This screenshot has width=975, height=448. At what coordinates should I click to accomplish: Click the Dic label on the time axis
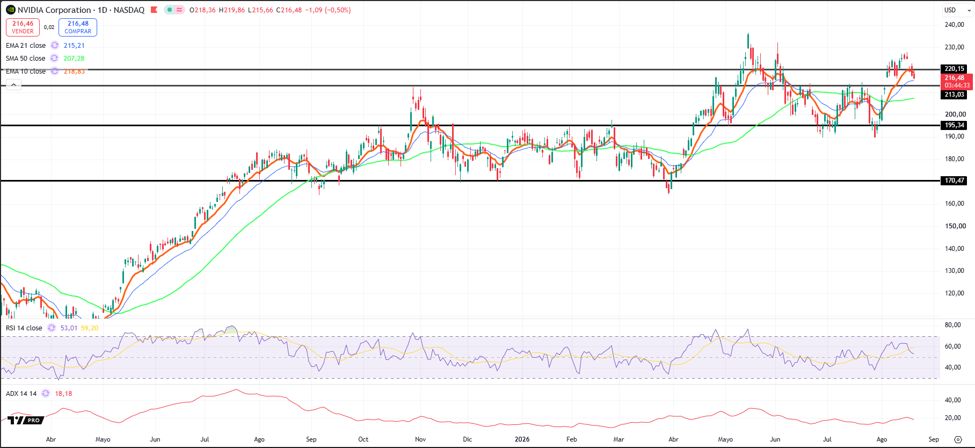click(466, 439)
